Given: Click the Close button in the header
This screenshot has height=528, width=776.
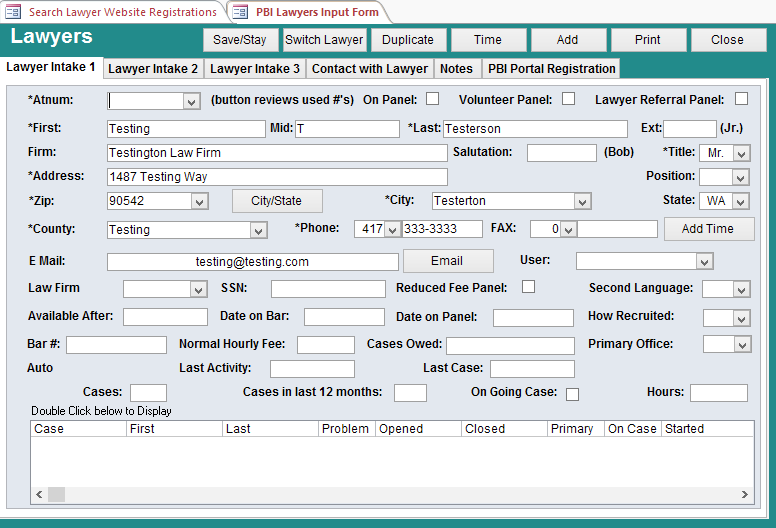Looking at the screenshot, I should click(728, 40).
